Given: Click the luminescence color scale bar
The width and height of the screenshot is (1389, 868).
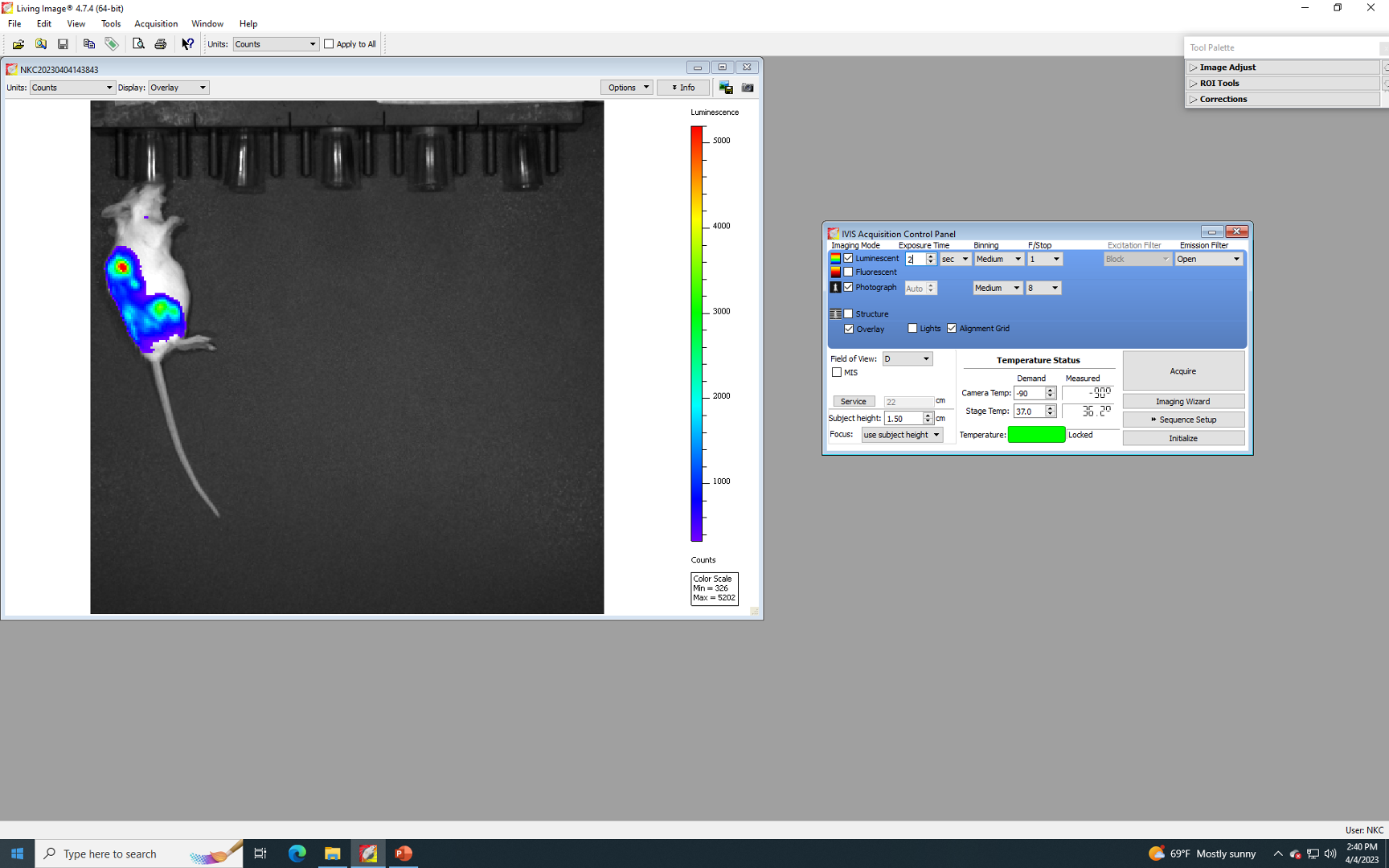Looking at the screenshot, I should tap(697, 334).
